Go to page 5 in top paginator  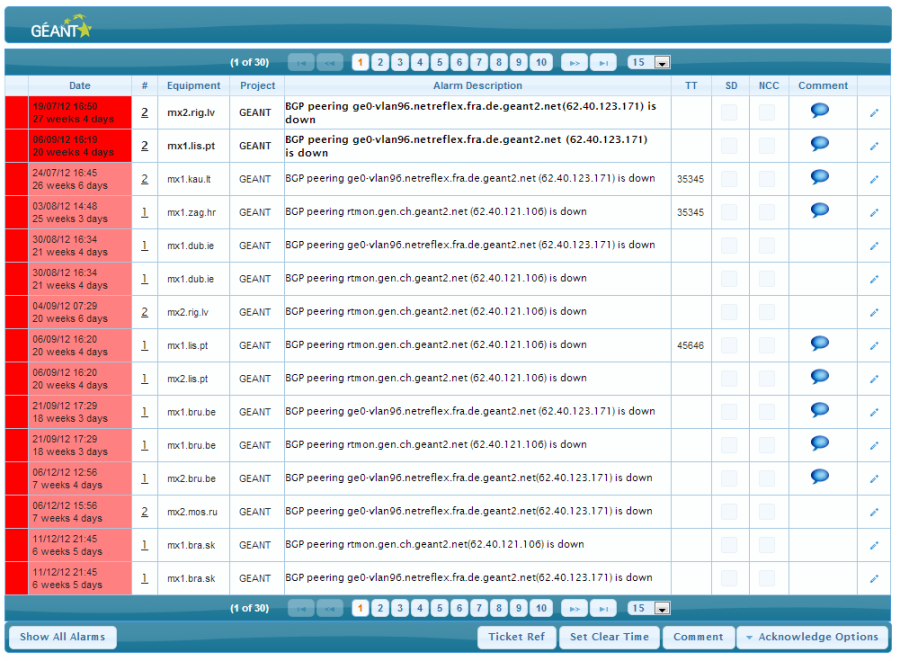[440, 63]
